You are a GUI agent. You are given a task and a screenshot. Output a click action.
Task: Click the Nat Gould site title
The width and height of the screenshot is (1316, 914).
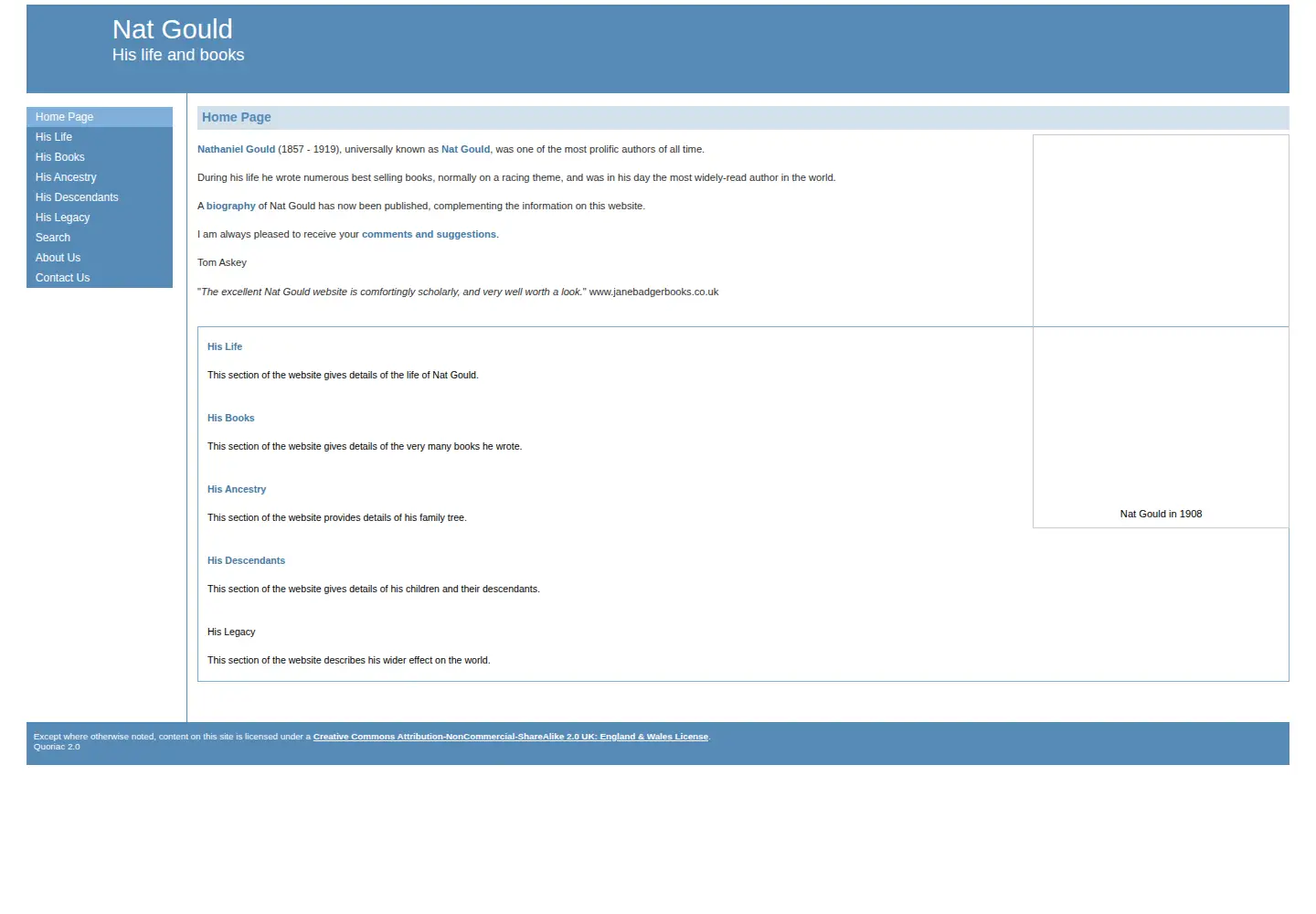(173, 29)
